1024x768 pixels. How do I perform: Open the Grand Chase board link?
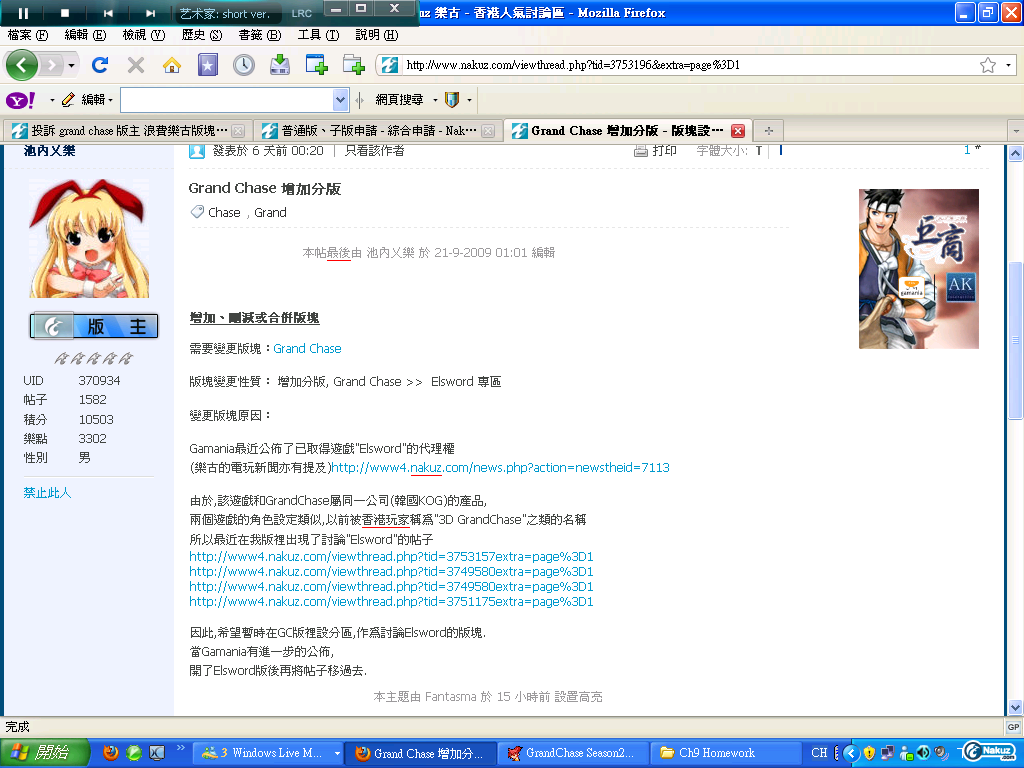[307, 349]
